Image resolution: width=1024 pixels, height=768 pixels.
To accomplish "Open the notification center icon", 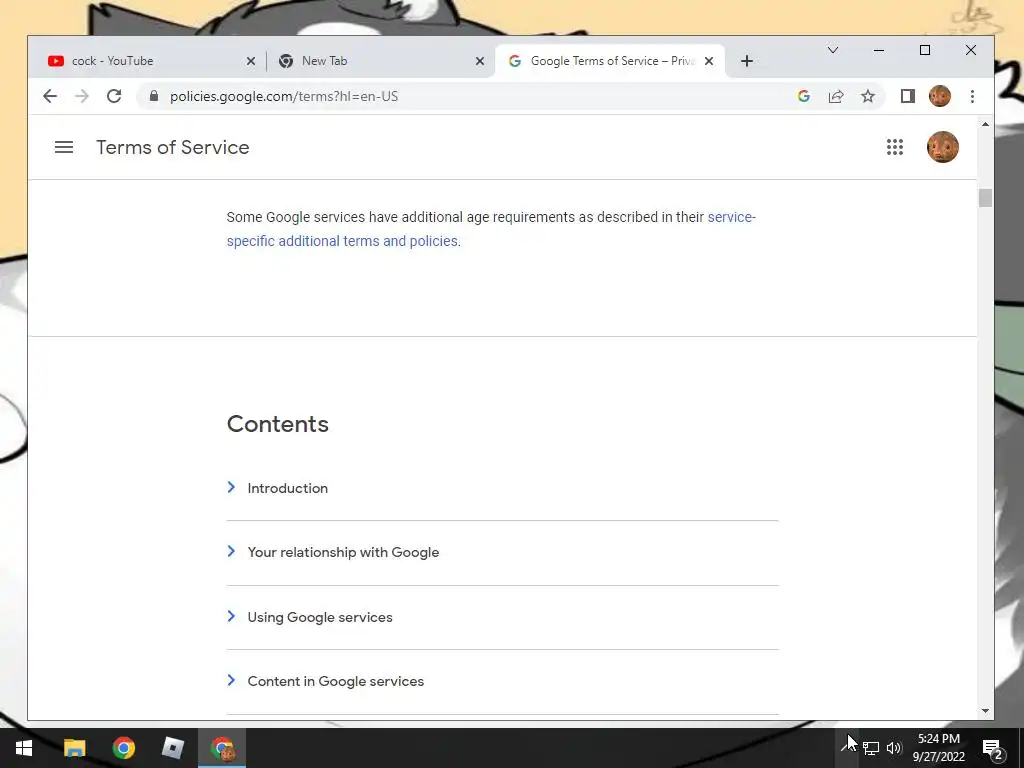I will pos(993,748).
